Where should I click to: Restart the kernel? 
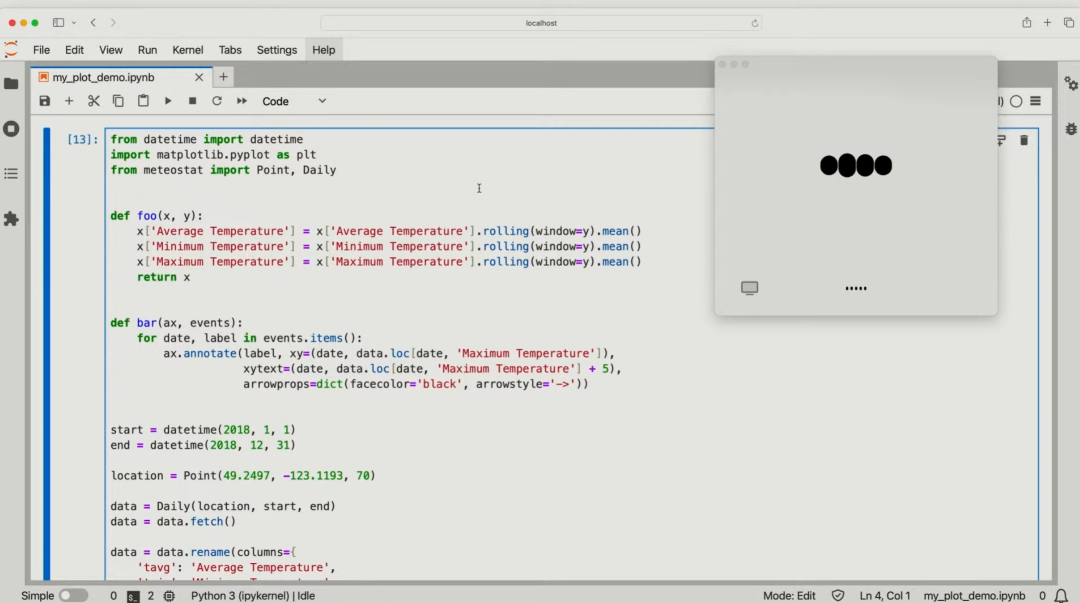[x=217, y=101]
